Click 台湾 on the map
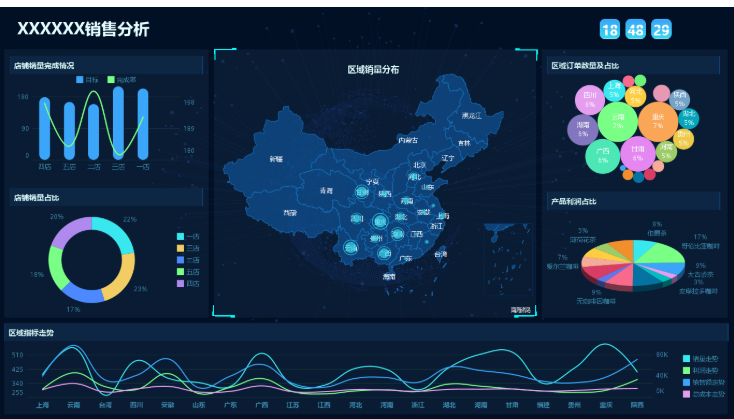This screenshot has height=419, width=734. [x=440, y=254]
